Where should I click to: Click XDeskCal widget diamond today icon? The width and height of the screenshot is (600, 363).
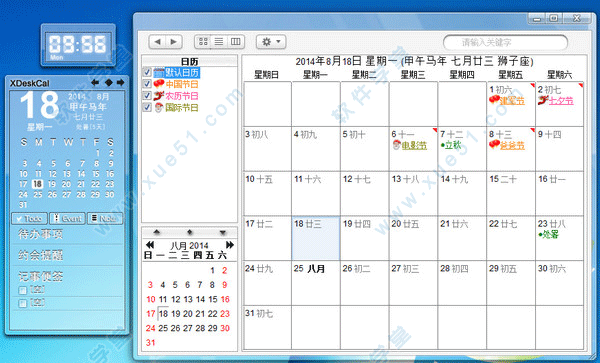point(109,83)
